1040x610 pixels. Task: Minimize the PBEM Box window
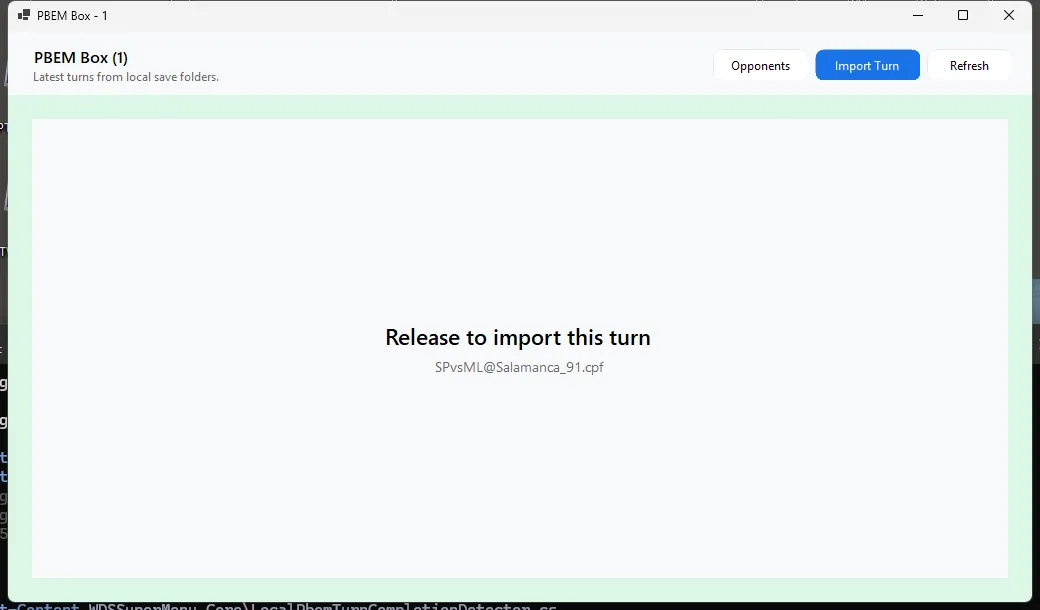[x=918, y=15]
